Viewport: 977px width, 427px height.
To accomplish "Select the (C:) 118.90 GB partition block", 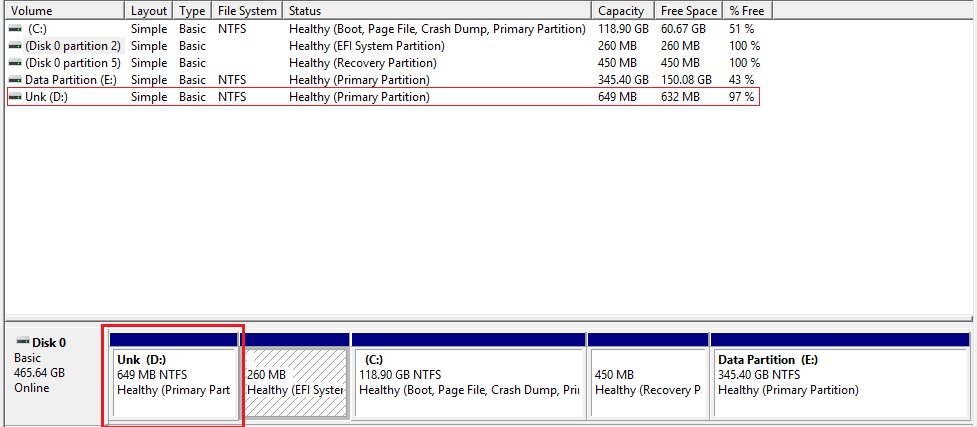I will [469, 375].
